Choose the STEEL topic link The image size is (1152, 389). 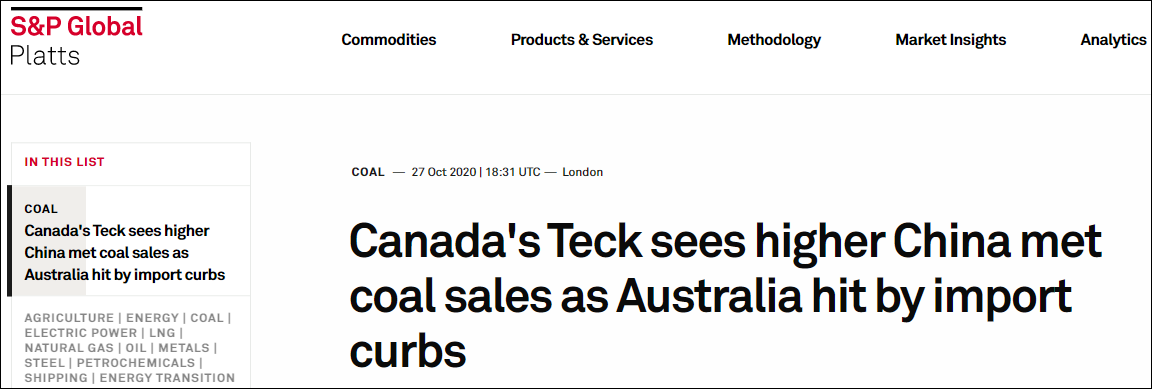coord(43,363)
